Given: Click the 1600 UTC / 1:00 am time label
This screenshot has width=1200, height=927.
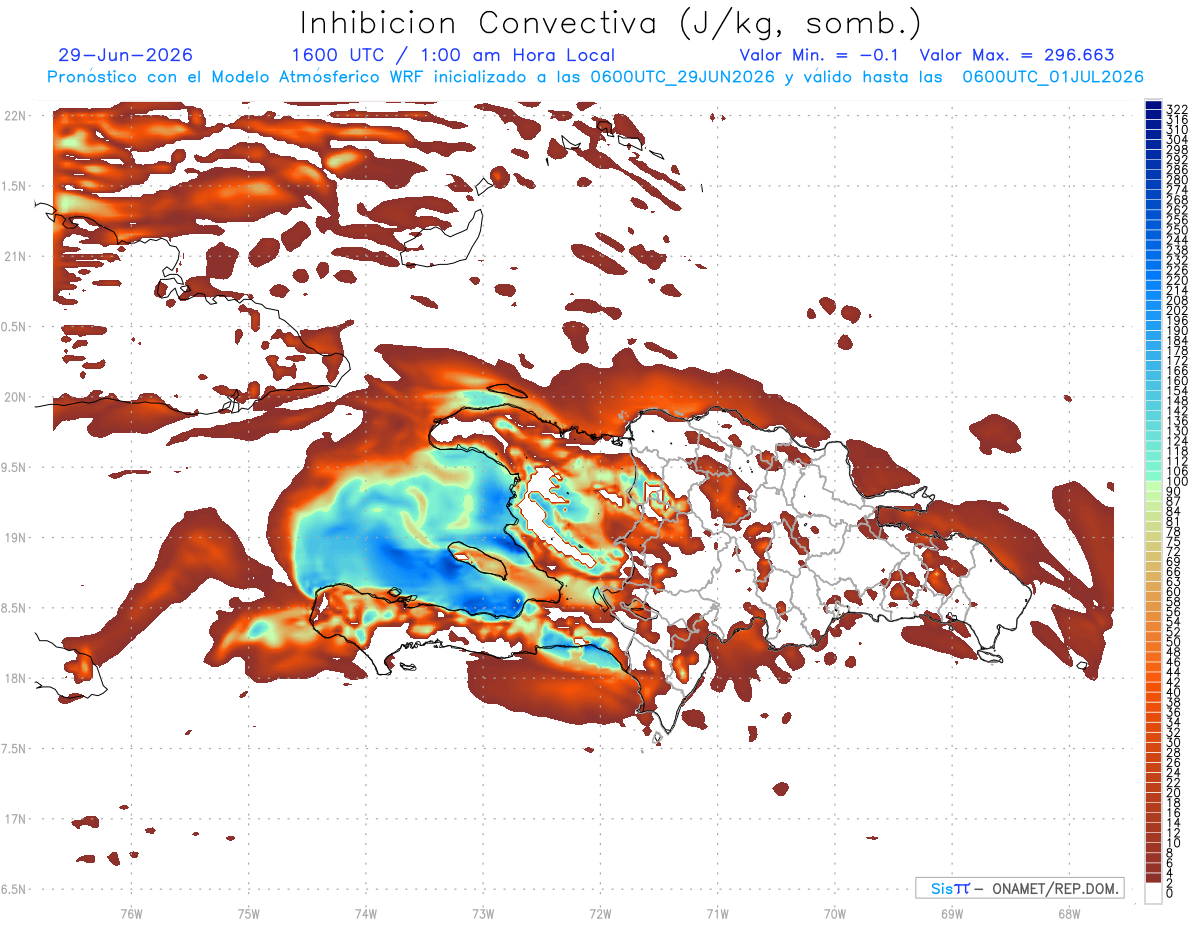Looking at the screenshot, I should [x=453, y=55].
